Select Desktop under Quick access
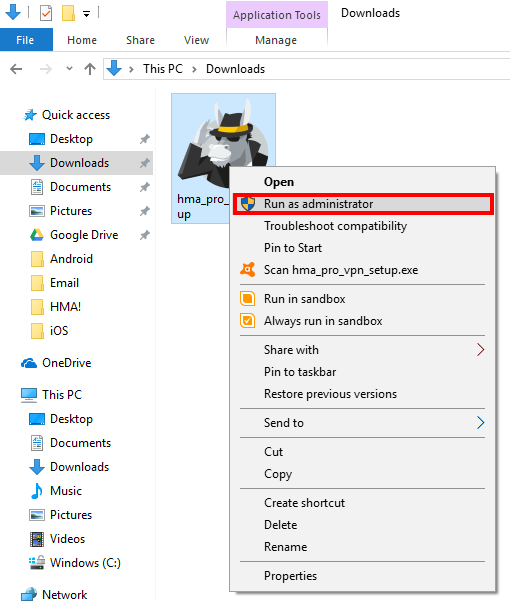 tap(71, 139)
